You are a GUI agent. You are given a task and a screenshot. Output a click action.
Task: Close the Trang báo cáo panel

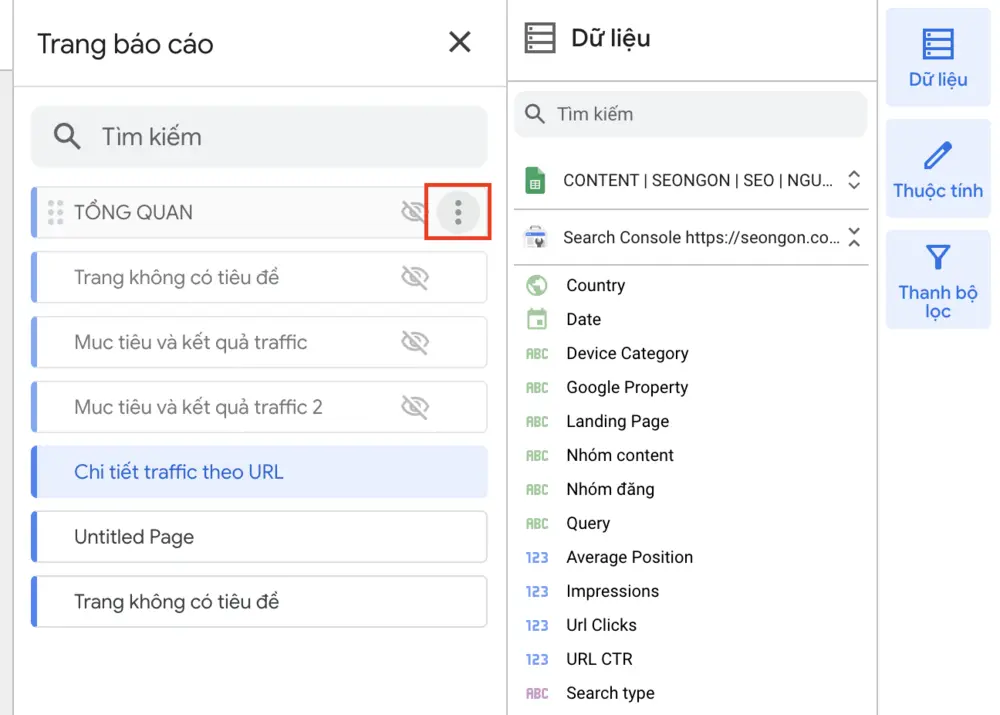(x=459, y=42)
